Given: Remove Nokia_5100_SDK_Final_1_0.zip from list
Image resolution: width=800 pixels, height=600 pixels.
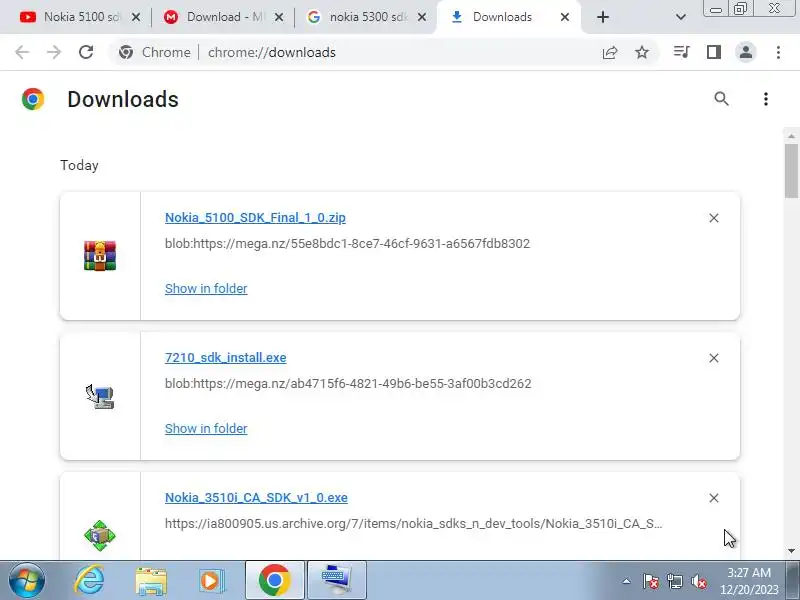Looking at the screenshot, I should (x=714, y=218).
